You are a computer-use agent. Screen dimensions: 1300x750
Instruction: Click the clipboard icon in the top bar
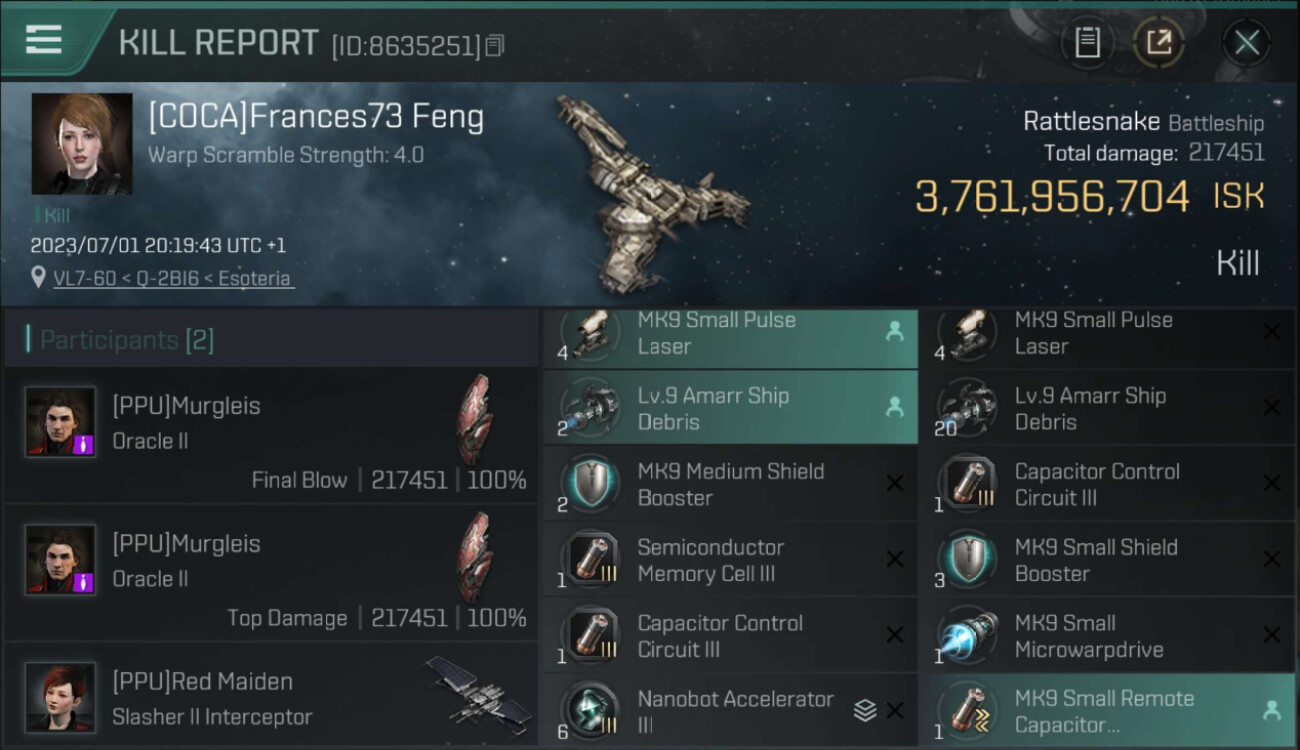pyautogui.click(x=1087, y=42)
